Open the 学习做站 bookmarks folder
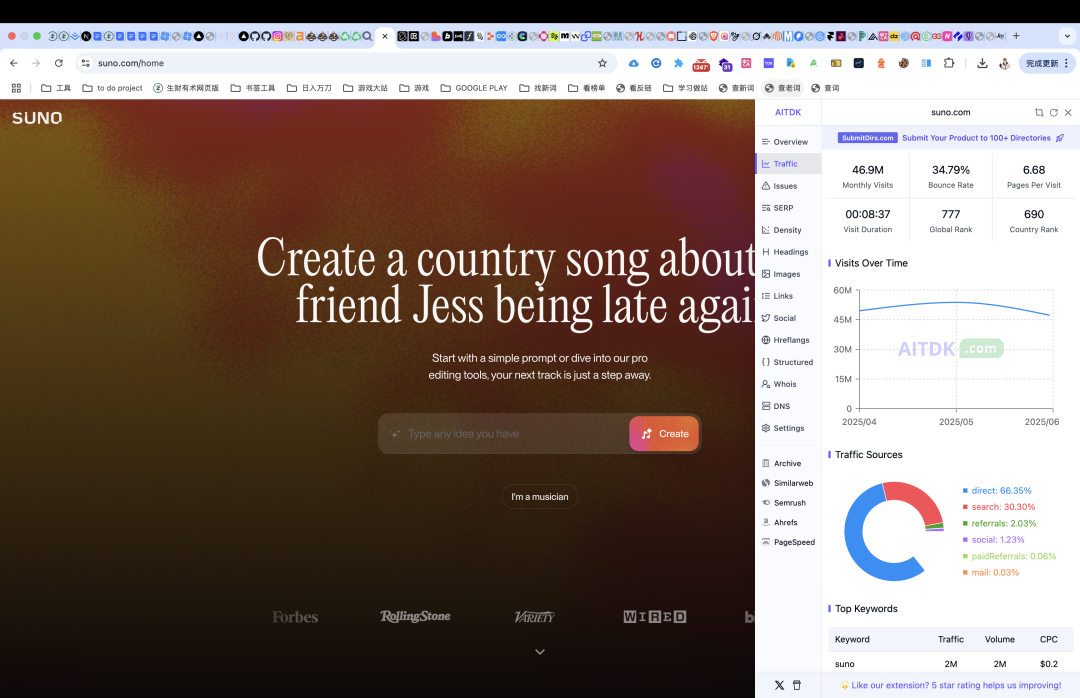 (x=685, y=88)
